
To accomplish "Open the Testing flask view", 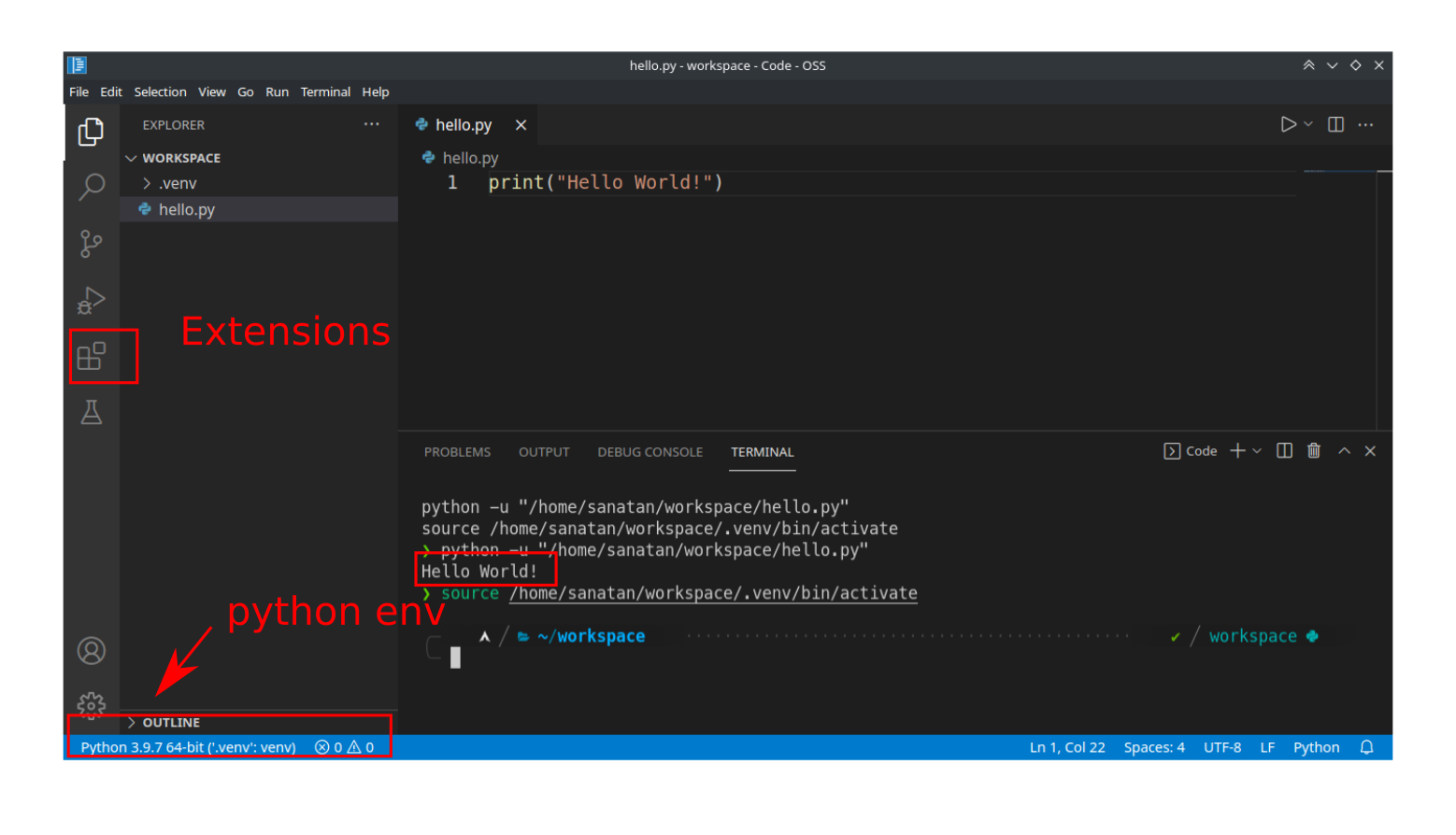I will [x=91, y=412].
